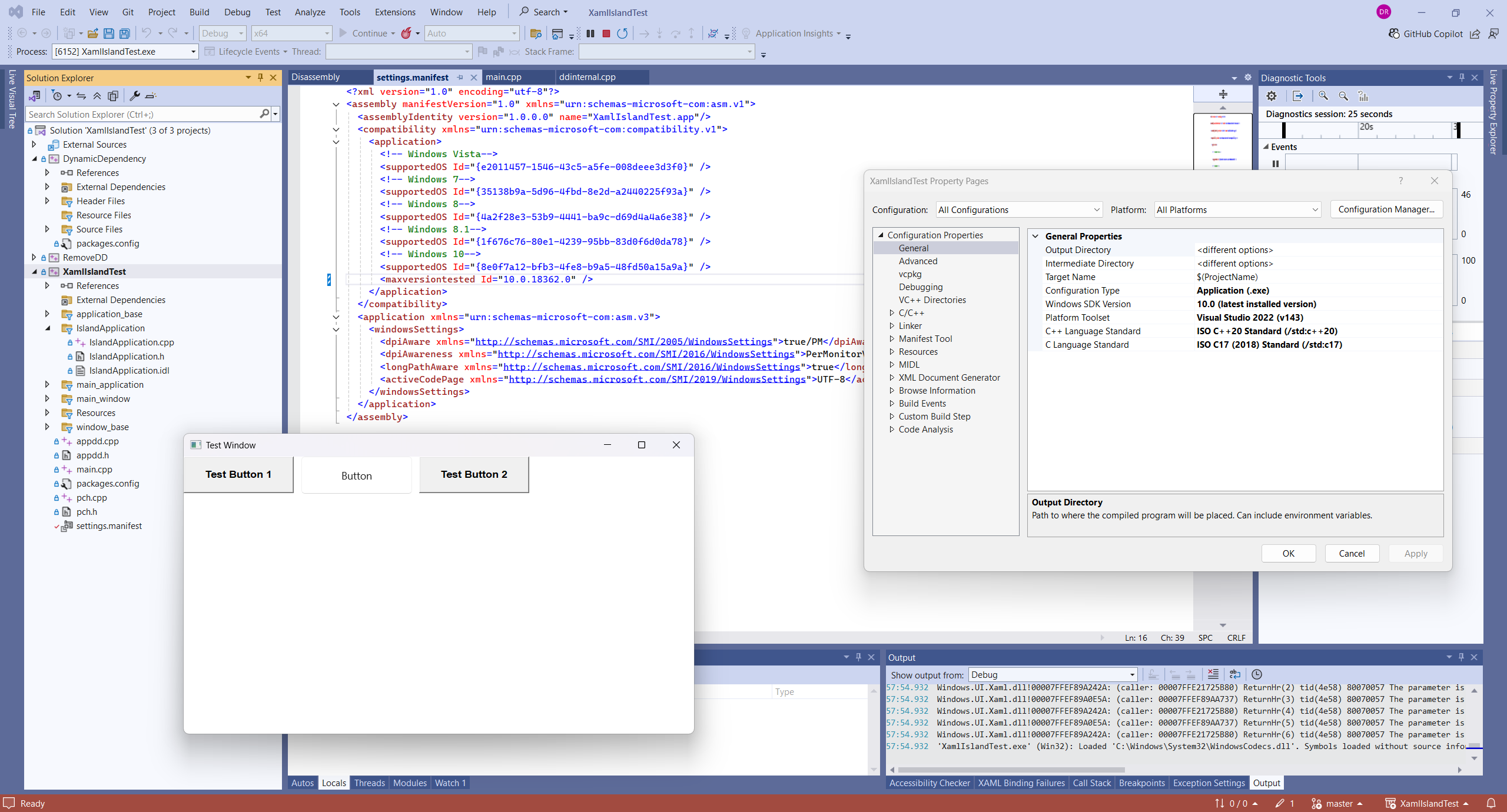Screen dimensions: 1507x812
Task: Expand the RemoveDD project node
Action: coord(34,258)
